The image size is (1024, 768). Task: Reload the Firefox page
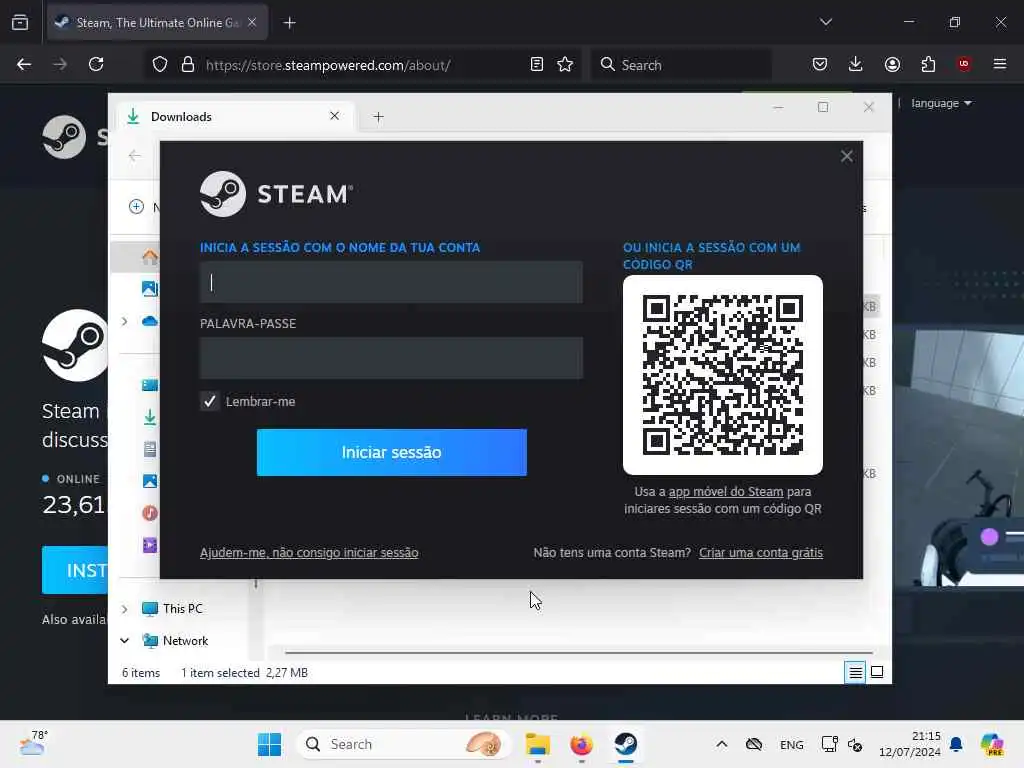click(x=96, y=64)
